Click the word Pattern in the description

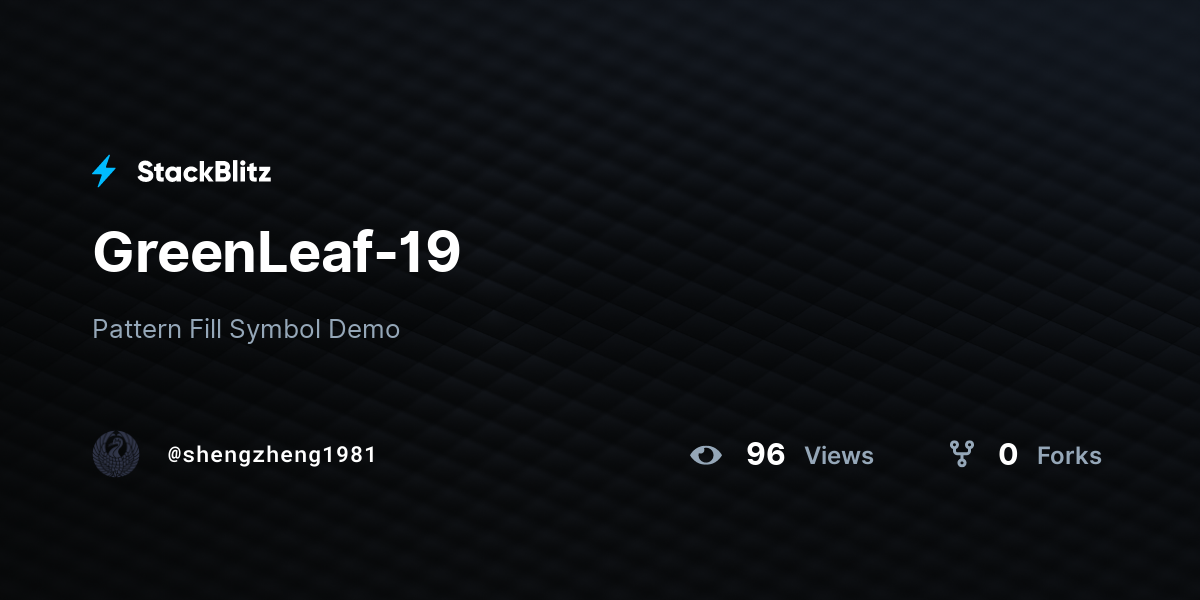pos(137,329)
